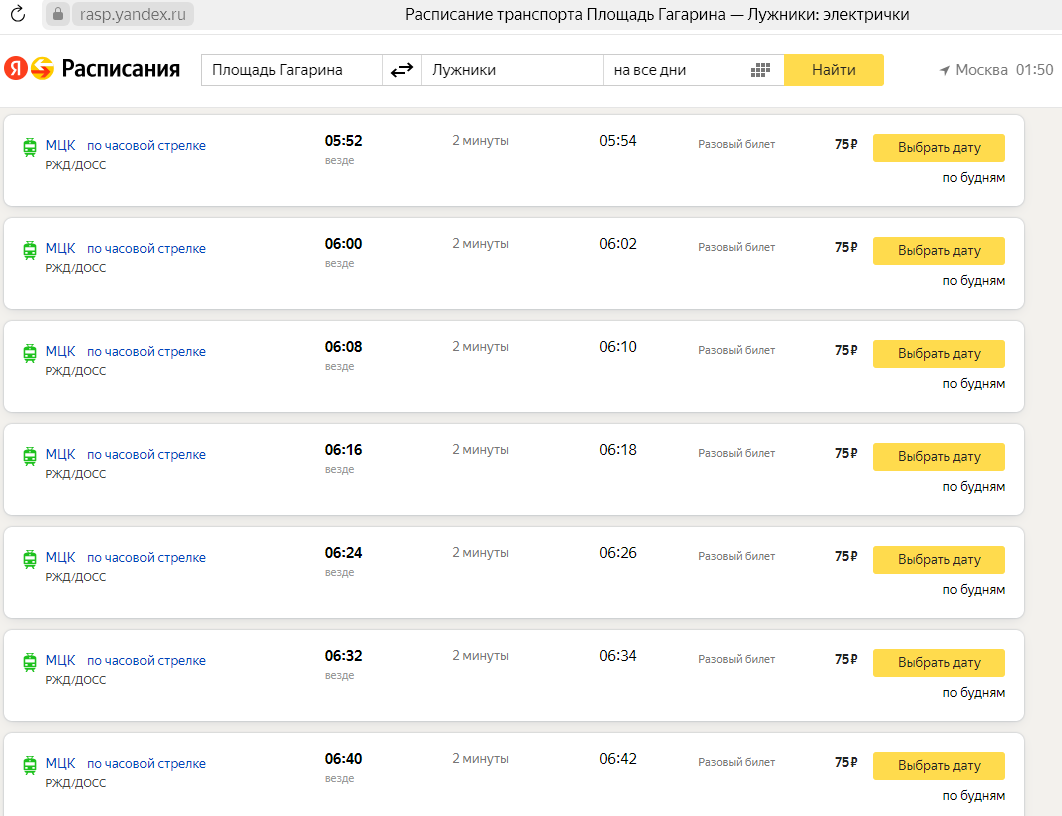
Task: Click green train icon of 05:52 departure
Action: [x=30, y=147]
